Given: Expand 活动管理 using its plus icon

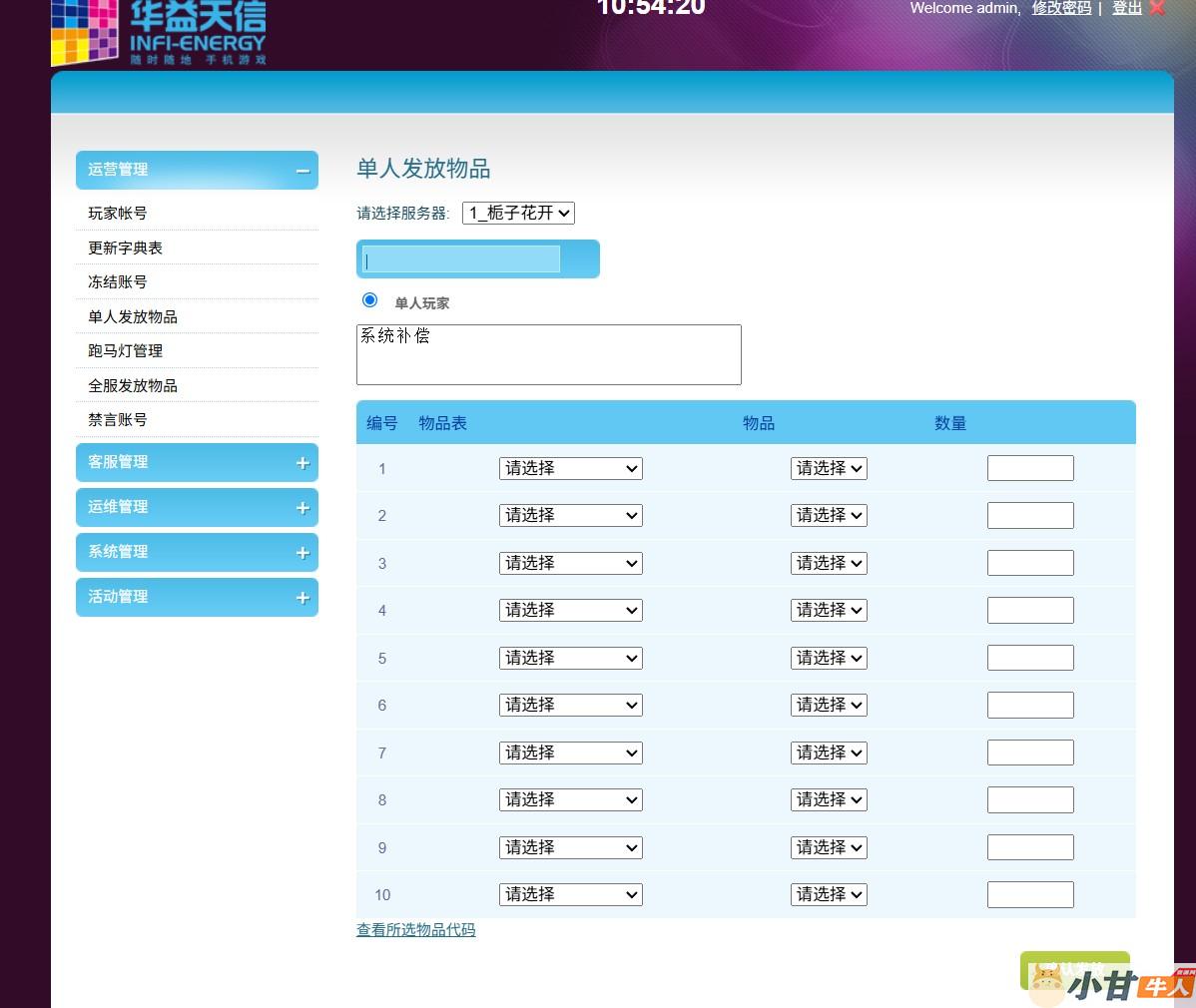Looking at the screenshot, I should tap(302, 598).
